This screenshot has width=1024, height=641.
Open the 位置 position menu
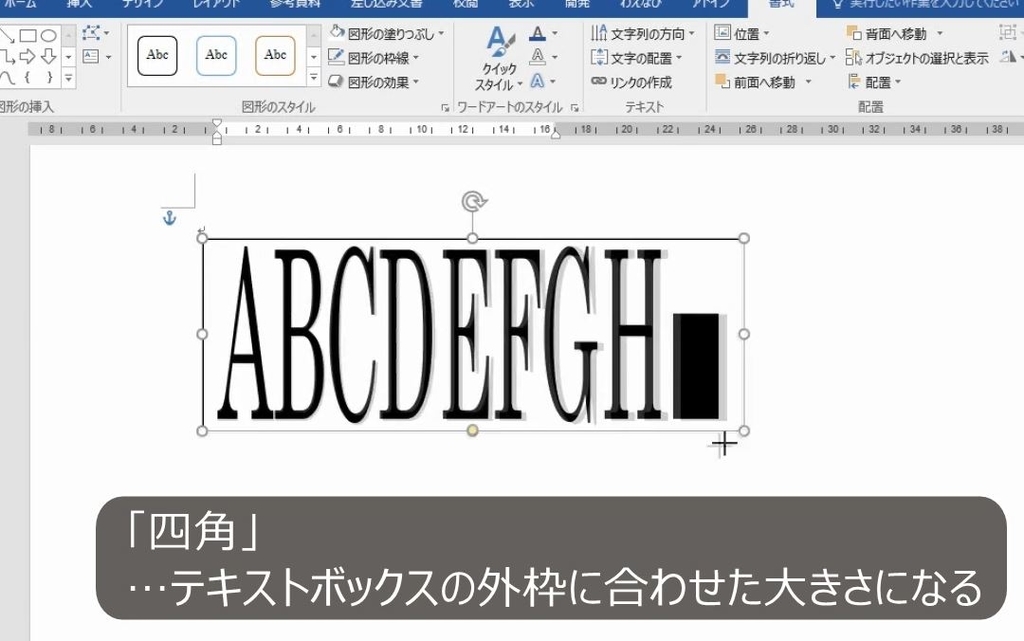(741, 33)
